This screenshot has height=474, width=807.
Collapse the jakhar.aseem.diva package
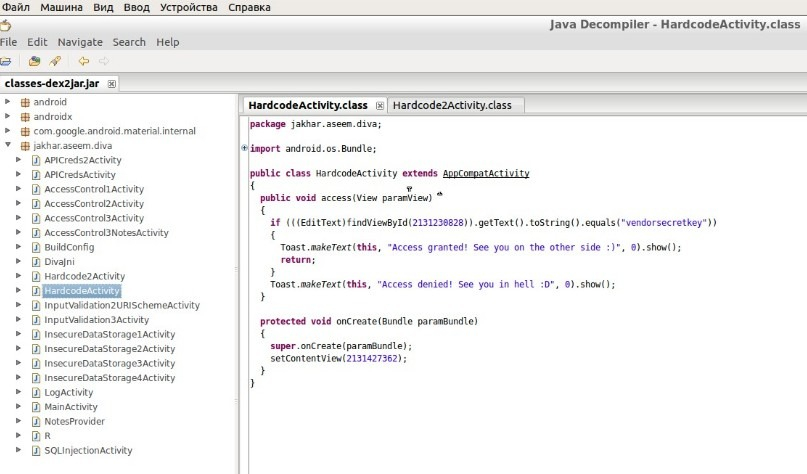click(8, 145)
